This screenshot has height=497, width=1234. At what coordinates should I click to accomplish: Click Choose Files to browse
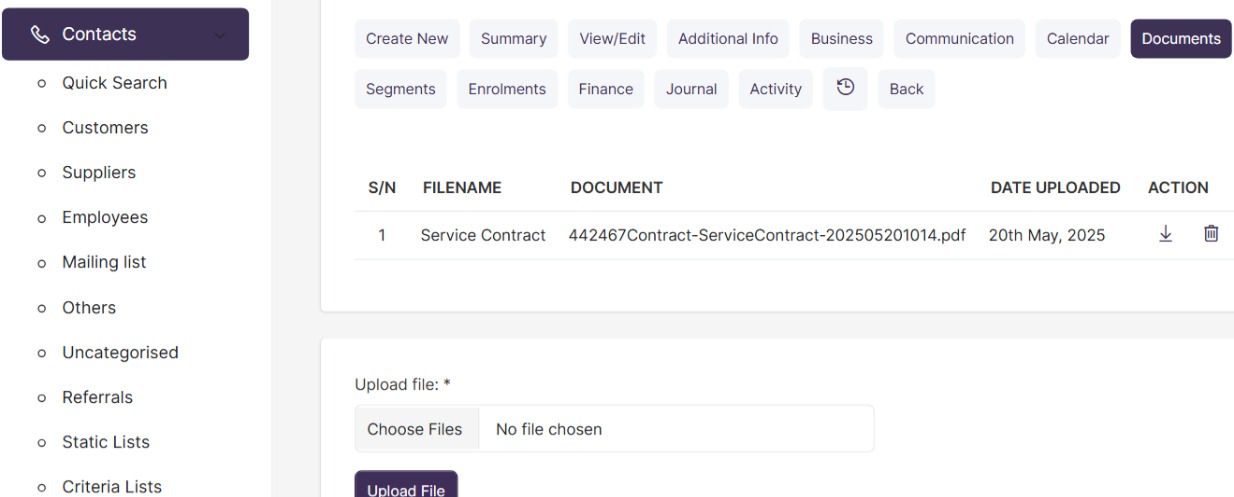pyautogui.click(x=415, y=429)
